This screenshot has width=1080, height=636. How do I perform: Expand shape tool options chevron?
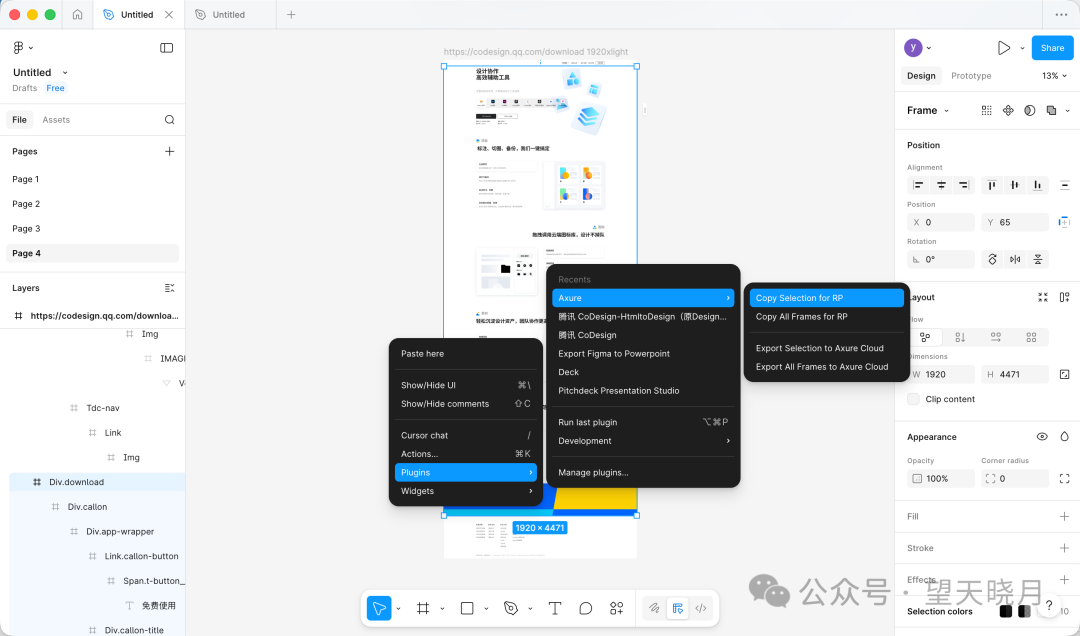click(486, 608)
